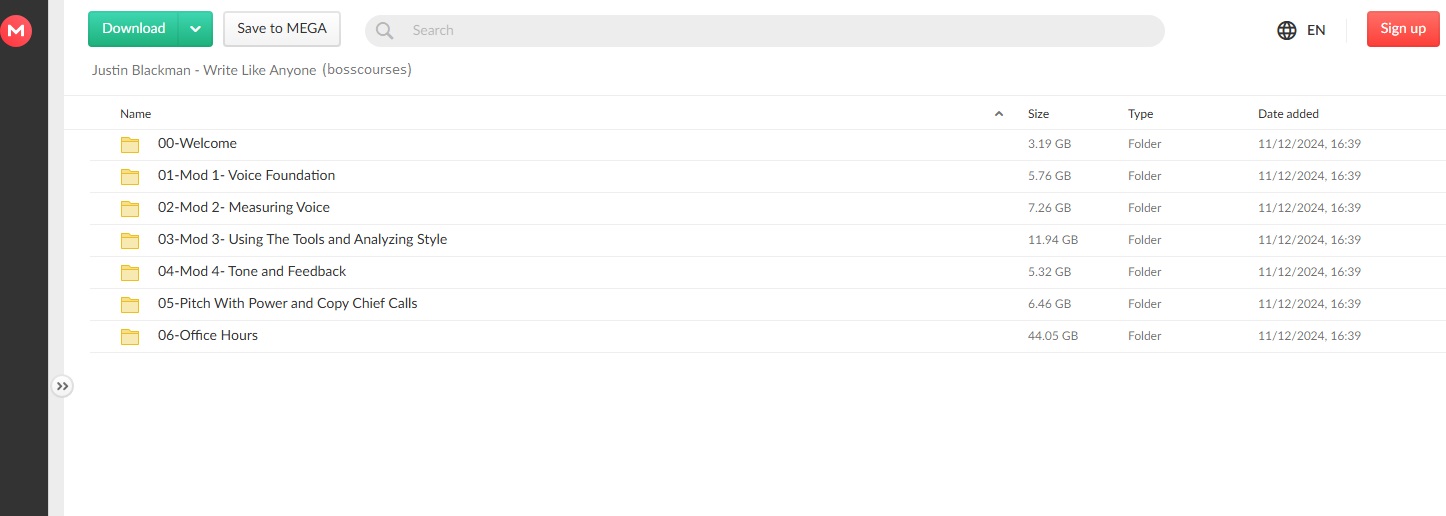Click the 00-Welcome folder icon
Screen dimensions: 1446x516
pyautogui.click(x=130, y=144)
